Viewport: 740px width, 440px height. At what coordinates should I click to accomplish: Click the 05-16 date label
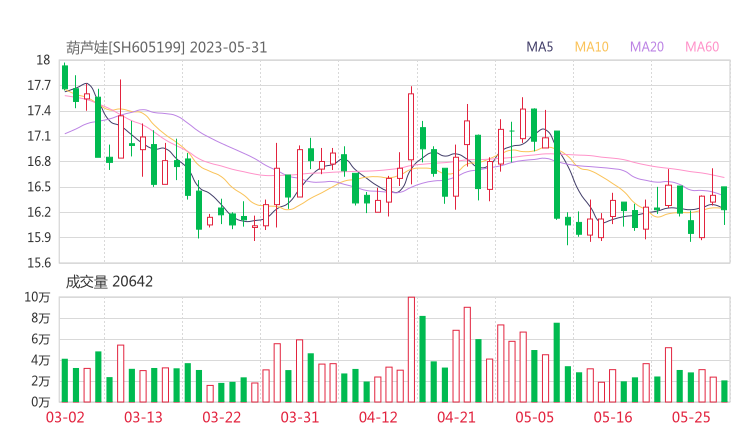coord(613,417)
